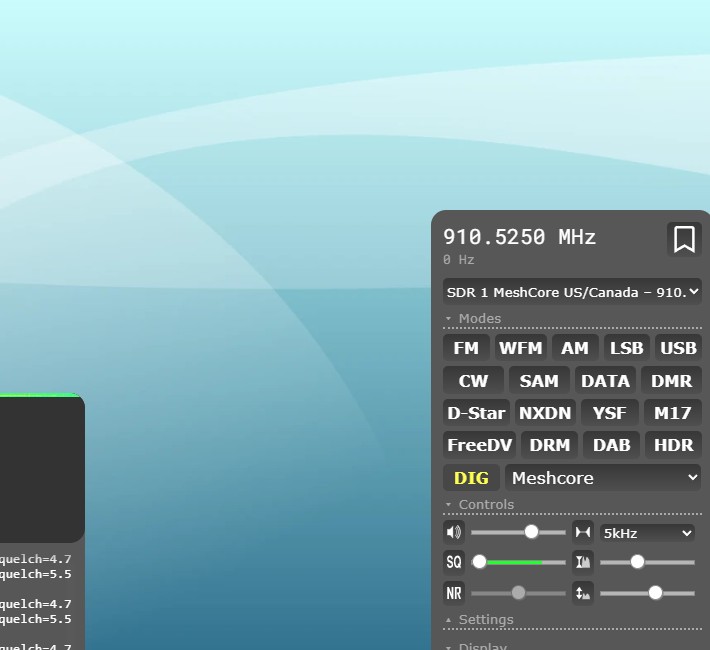Choose LSB mode
Image resolution: width=710 pixels, height=650 pixels.
(x=627, y=348)
